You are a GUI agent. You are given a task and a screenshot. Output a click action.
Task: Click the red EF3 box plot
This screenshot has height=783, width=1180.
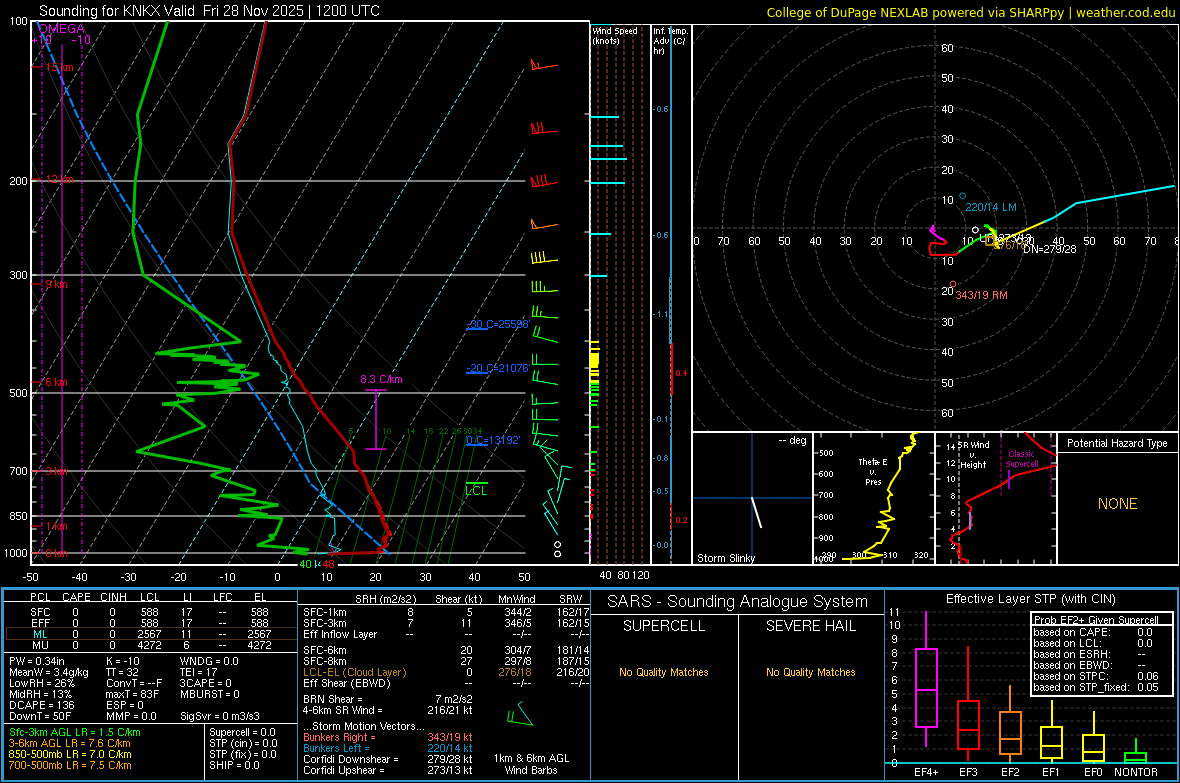coord(968,705)
